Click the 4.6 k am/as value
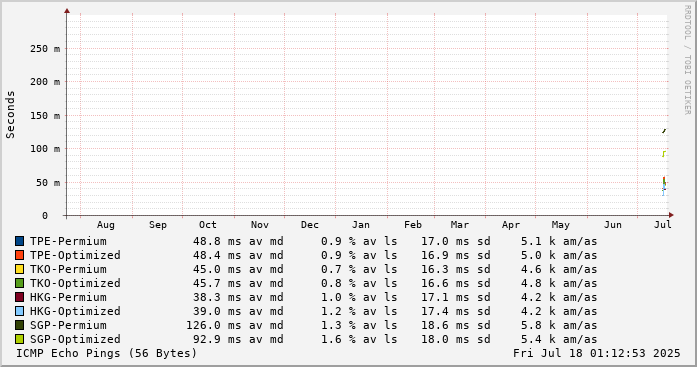The width and height of the screenshot is (697, 367). pos(559,269)
